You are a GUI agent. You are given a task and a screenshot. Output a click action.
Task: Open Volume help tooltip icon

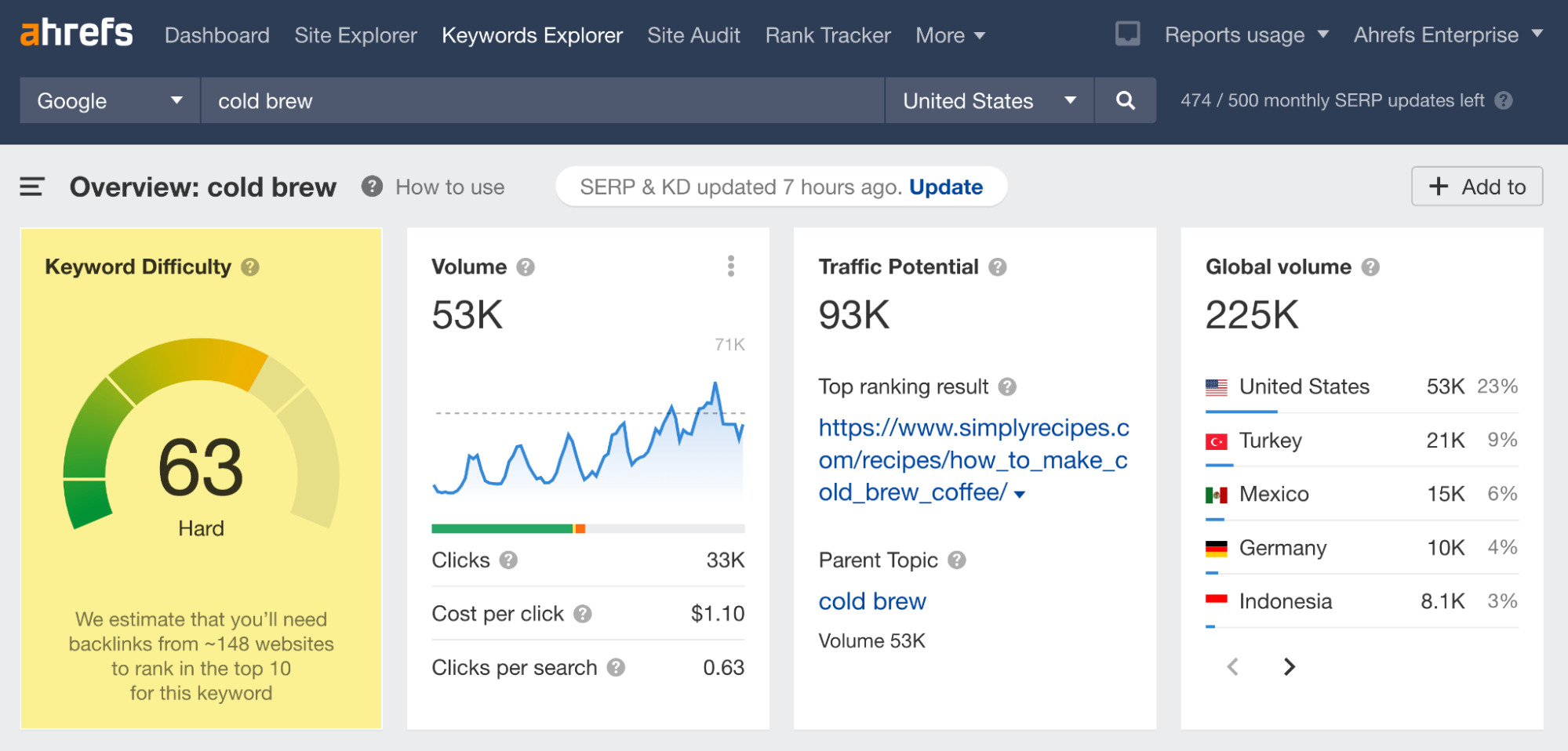point(526,267)
